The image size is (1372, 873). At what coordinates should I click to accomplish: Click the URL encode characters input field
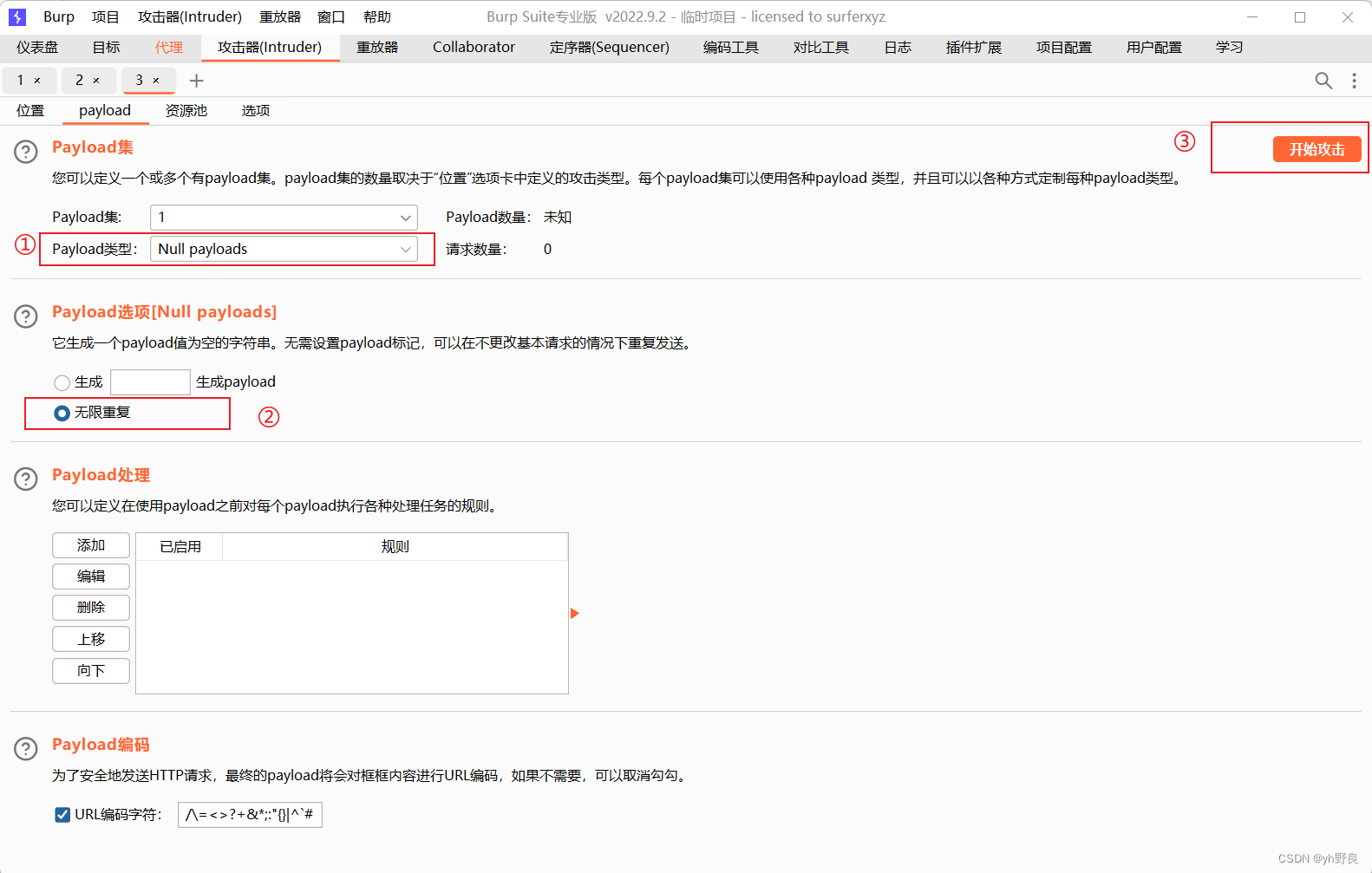[250, 815]
